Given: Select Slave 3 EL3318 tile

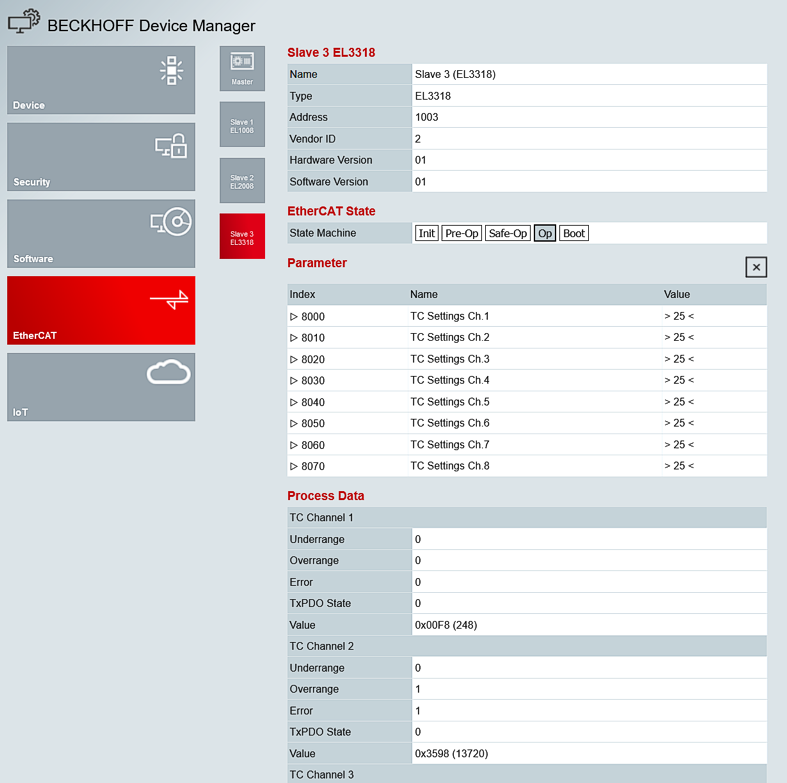Looking at the screenshot, I should [x=242, y=236].
